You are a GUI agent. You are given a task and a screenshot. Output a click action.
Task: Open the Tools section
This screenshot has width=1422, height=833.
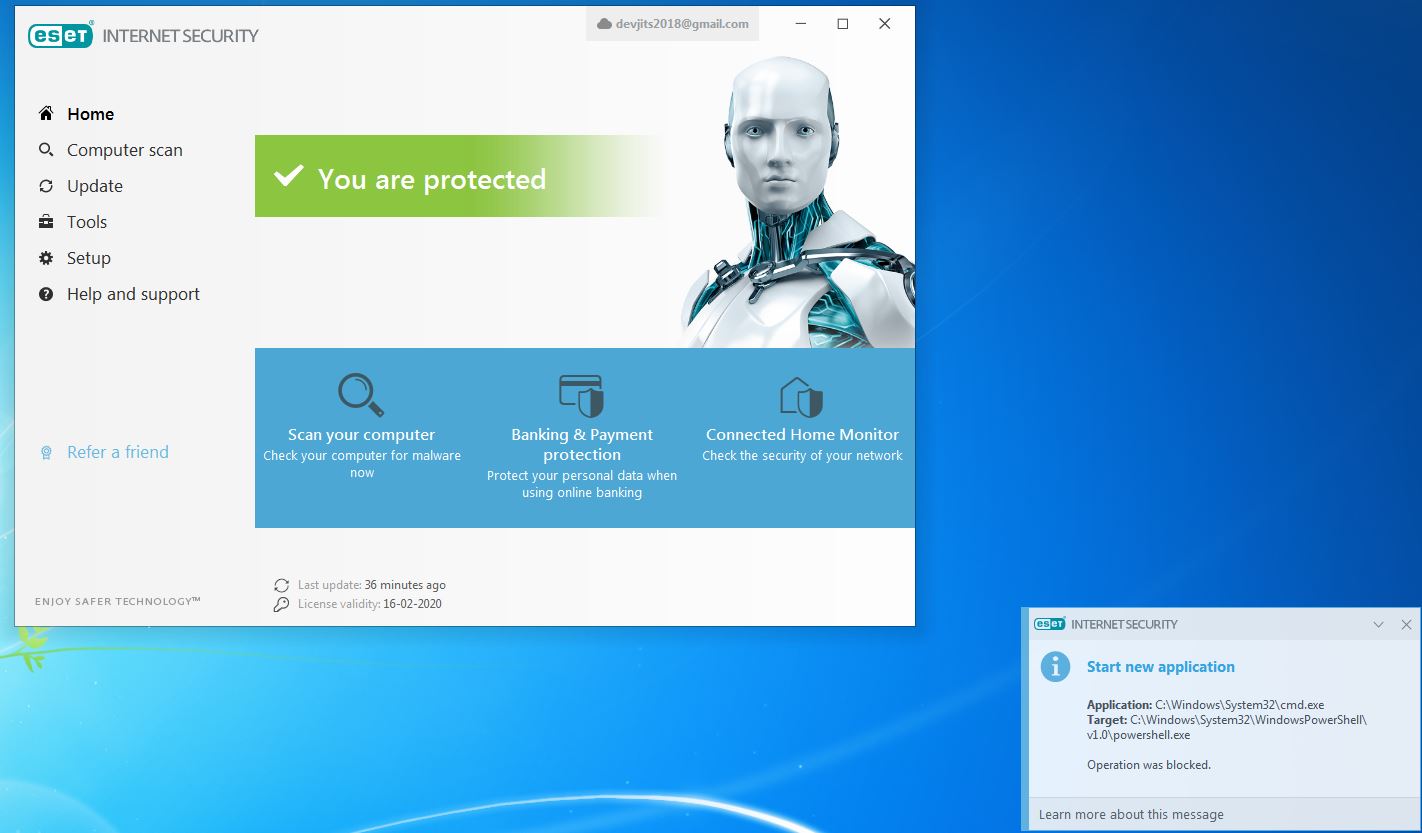(86, 222)
